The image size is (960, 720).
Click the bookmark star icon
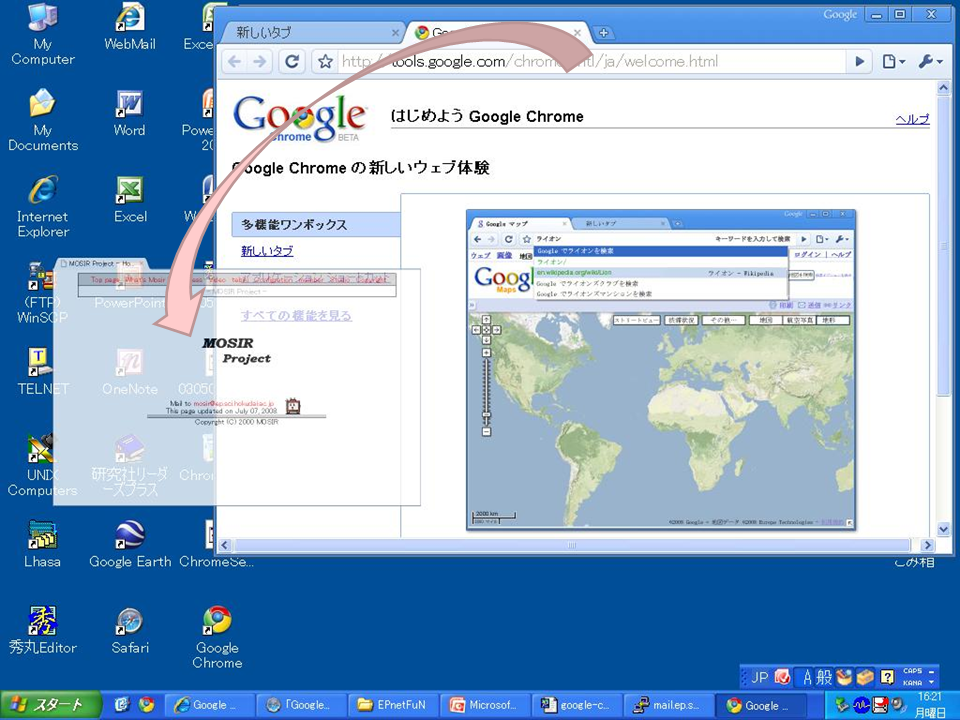tap(325, 62)
